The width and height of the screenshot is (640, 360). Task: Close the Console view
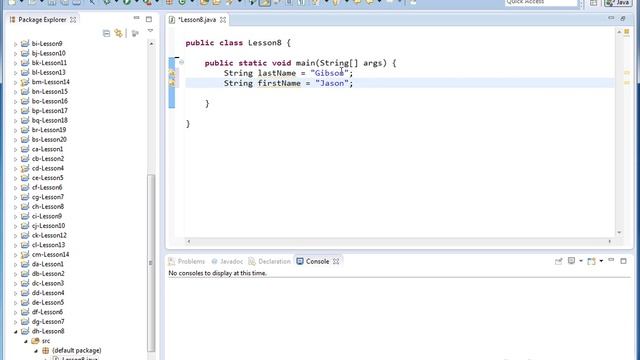click(336, 261)
